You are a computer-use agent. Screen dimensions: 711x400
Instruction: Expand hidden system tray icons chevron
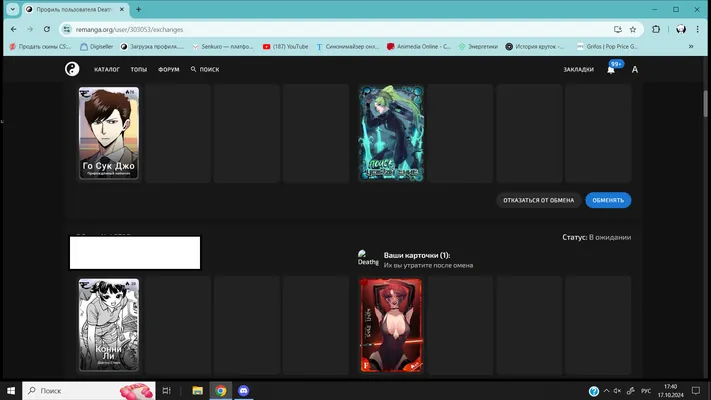606,390
